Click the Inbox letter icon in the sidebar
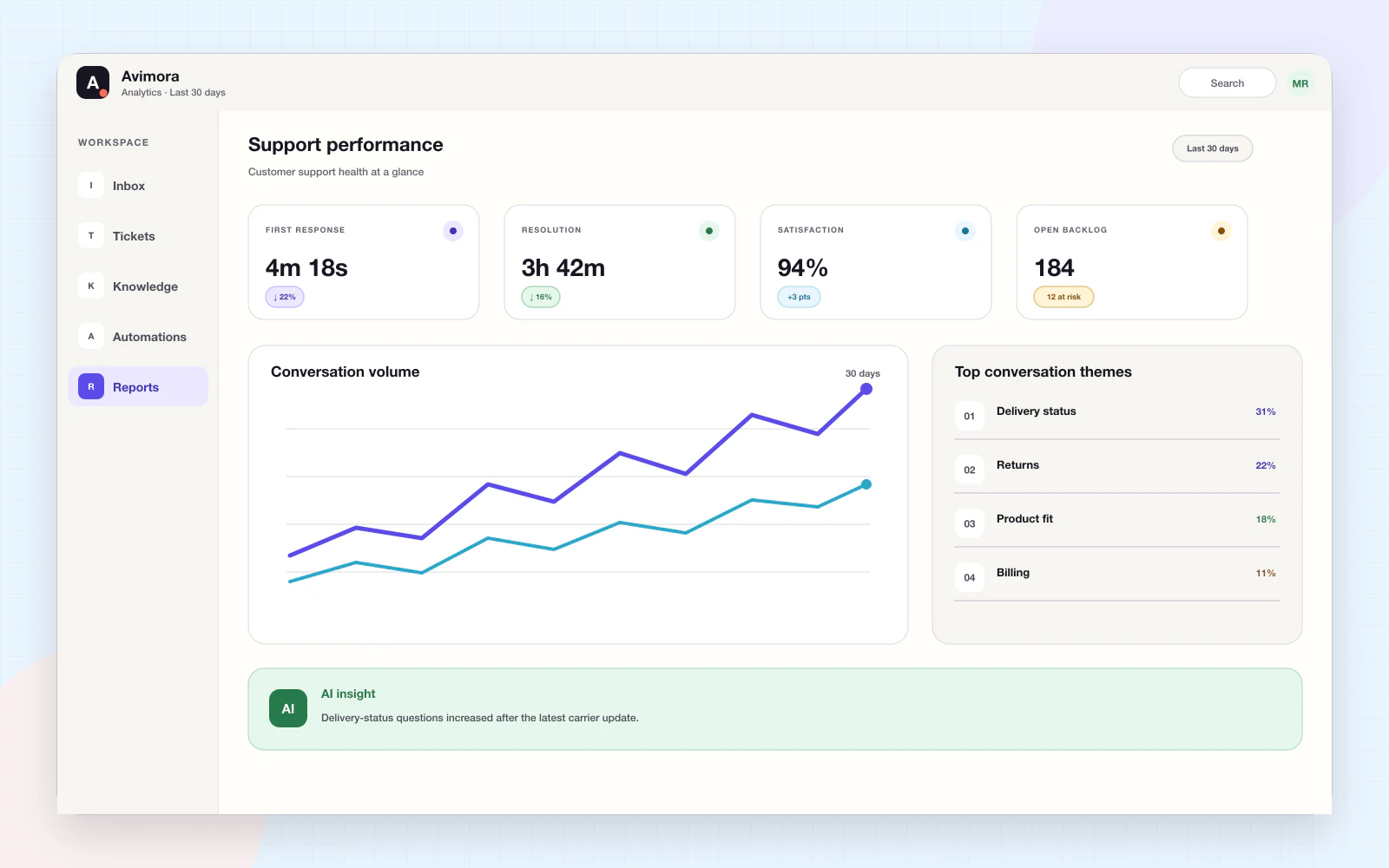The image size is (1389, 868). click(91, 185)
